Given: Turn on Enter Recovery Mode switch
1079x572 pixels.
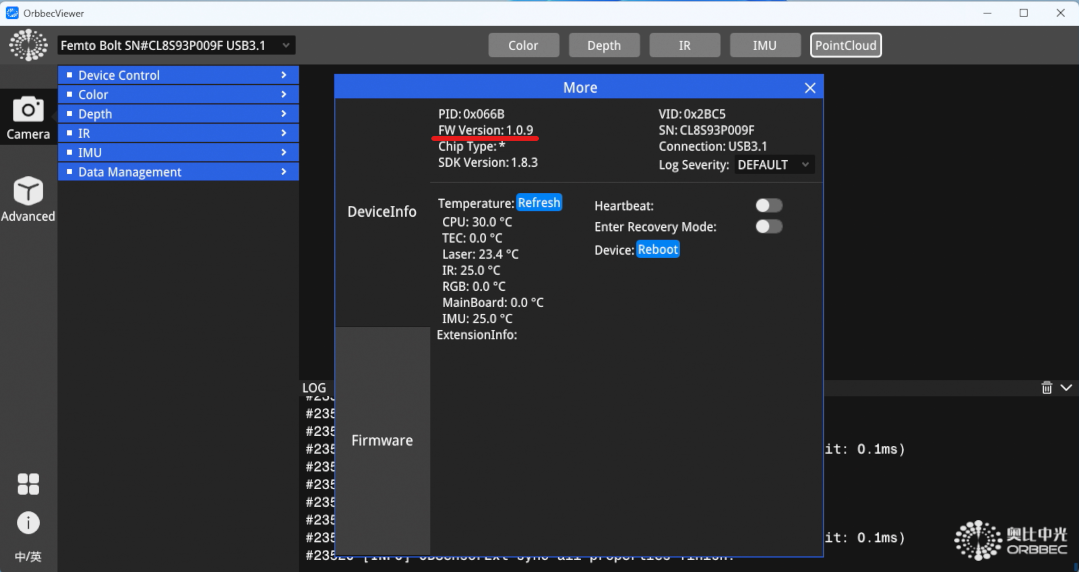Looking at the screenshot, I should (768, 227).
